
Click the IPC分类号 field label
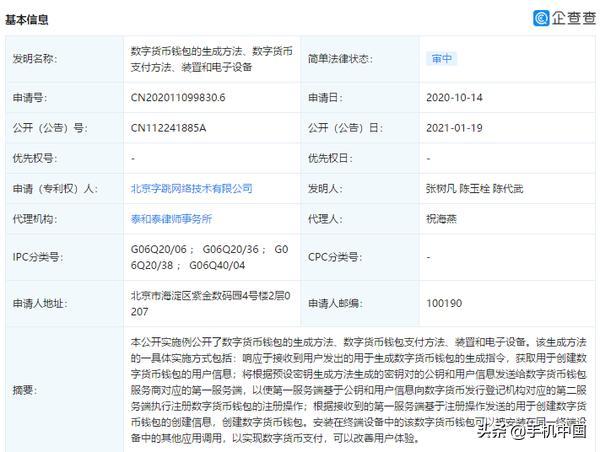[38, 257]
